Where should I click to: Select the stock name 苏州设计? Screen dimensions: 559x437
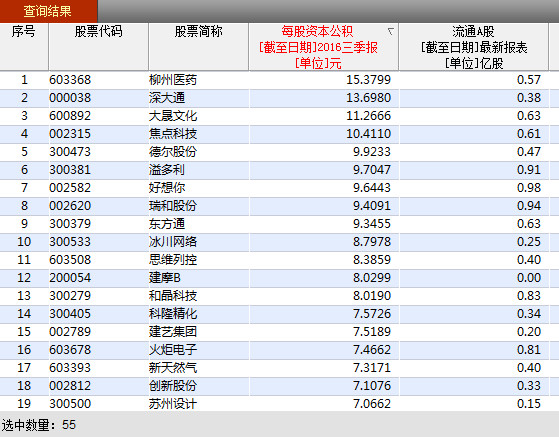pyautogui.click(x=173, y=404)
